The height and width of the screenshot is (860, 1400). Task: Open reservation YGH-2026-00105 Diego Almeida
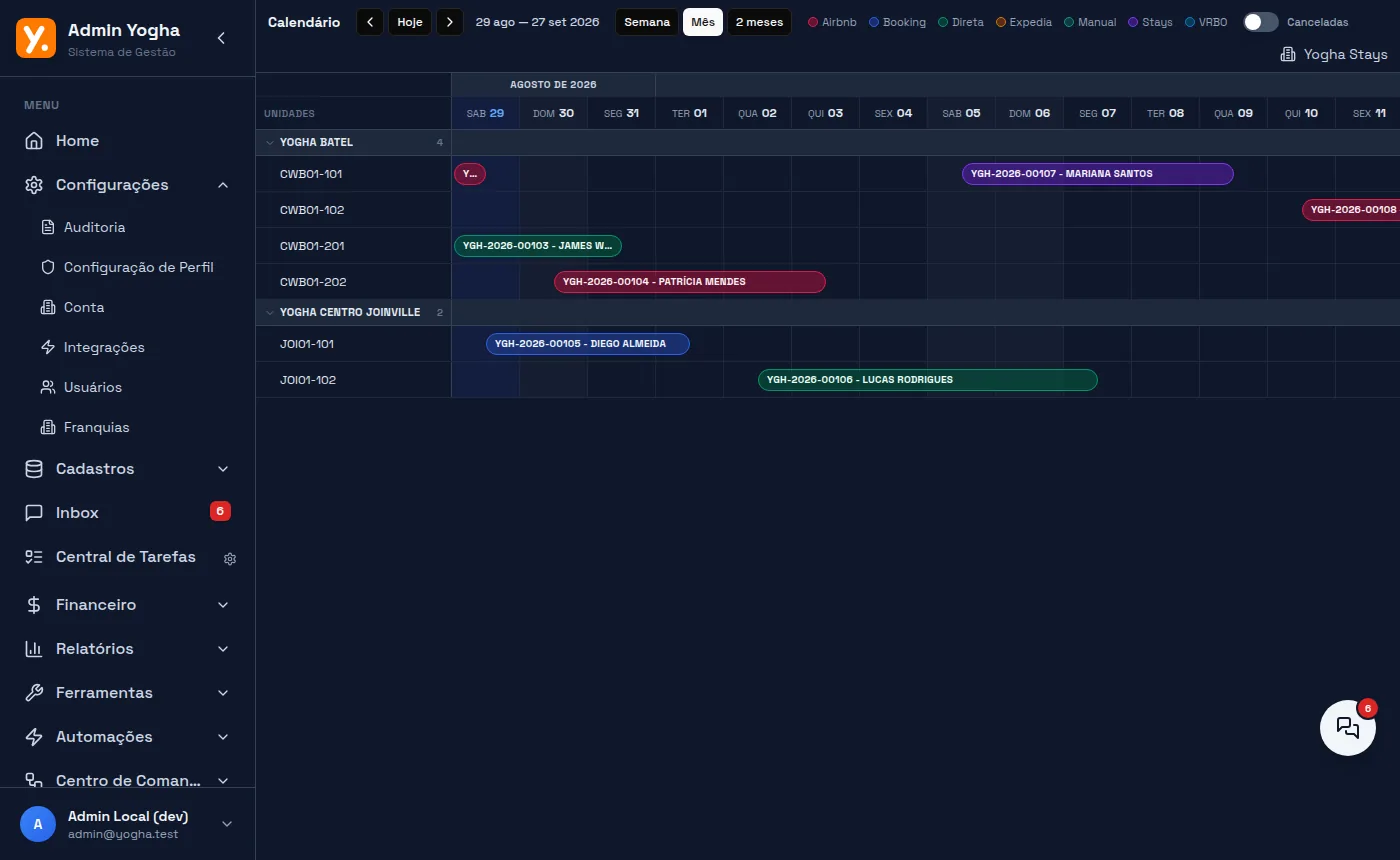(x=588, y=344)
